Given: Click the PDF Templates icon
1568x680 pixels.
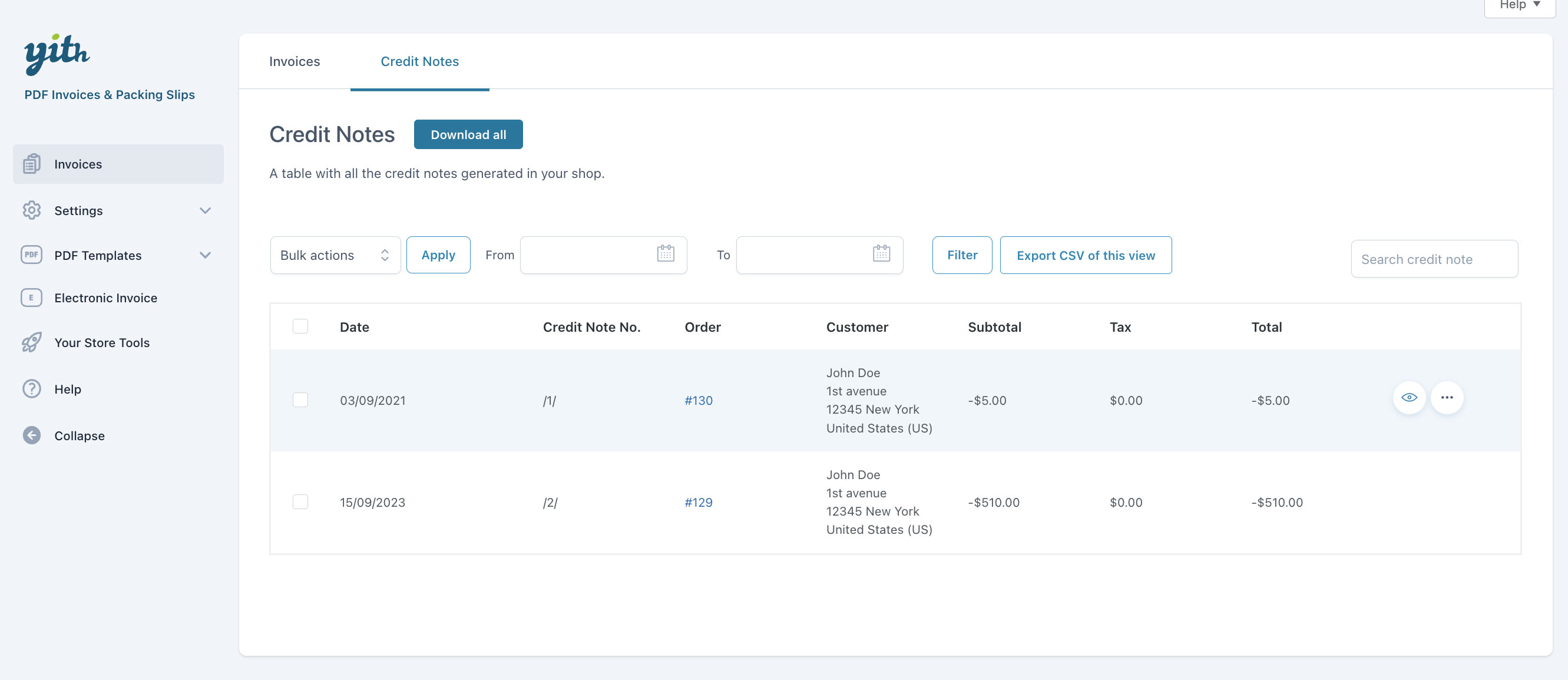Looking at the screenshot, I should click(32, 255).
